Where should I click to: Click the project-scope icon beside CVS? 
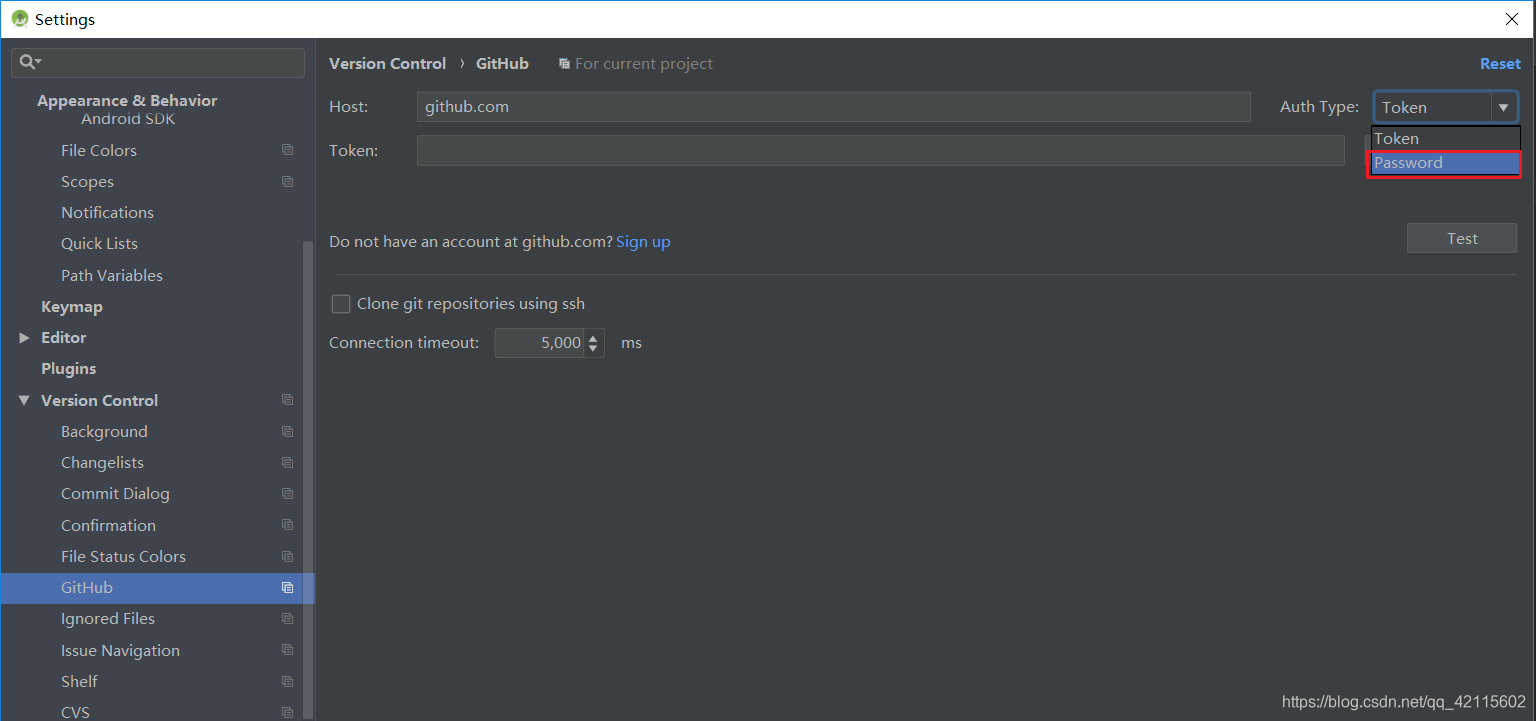click(x=288, y=712)
